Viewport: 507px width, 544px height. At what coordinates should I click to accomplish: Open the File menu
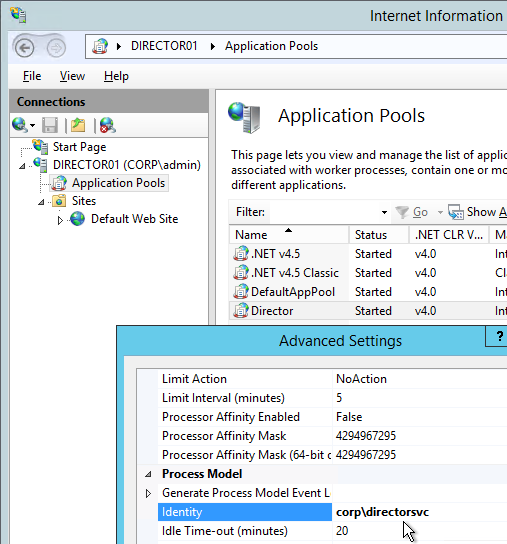pos(32,76)
